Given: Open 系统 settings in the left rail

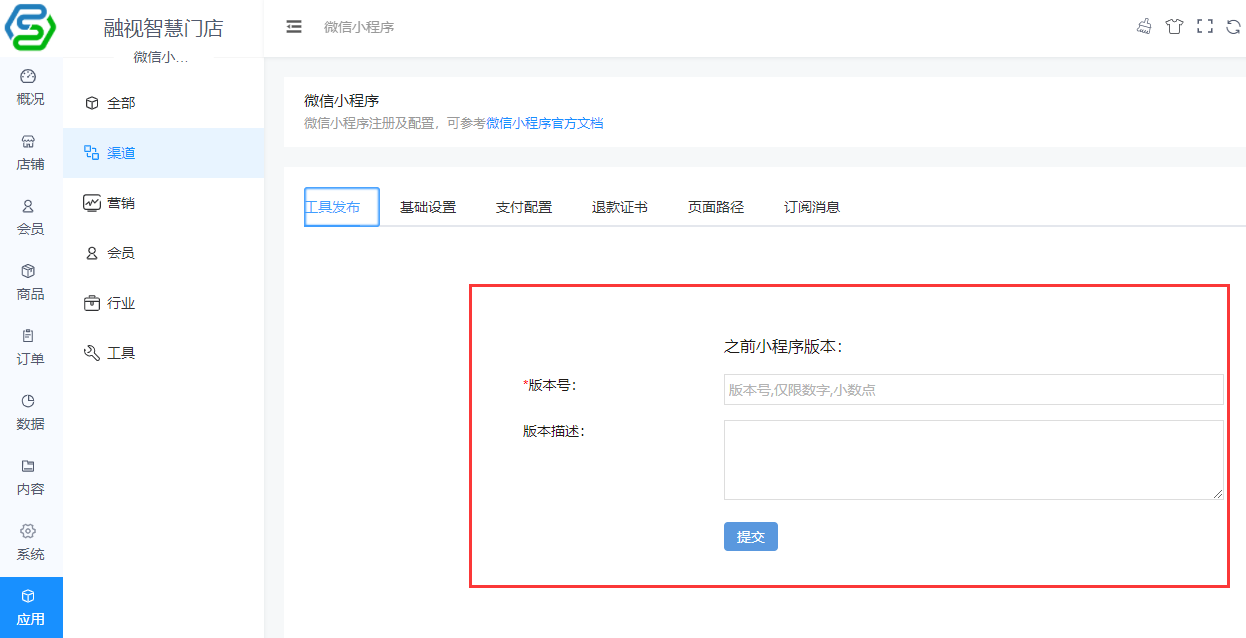Looking at the screenshot, I should [30, 543].
